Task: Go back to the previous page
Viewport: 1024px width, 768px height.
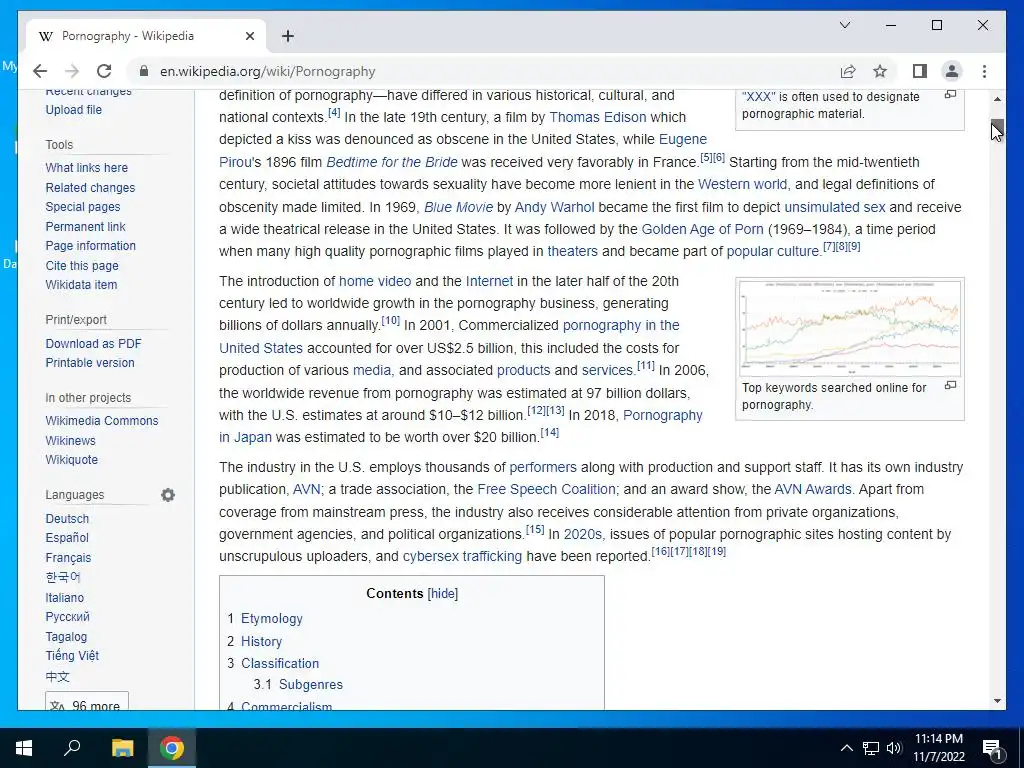Action: coord(40,71)
